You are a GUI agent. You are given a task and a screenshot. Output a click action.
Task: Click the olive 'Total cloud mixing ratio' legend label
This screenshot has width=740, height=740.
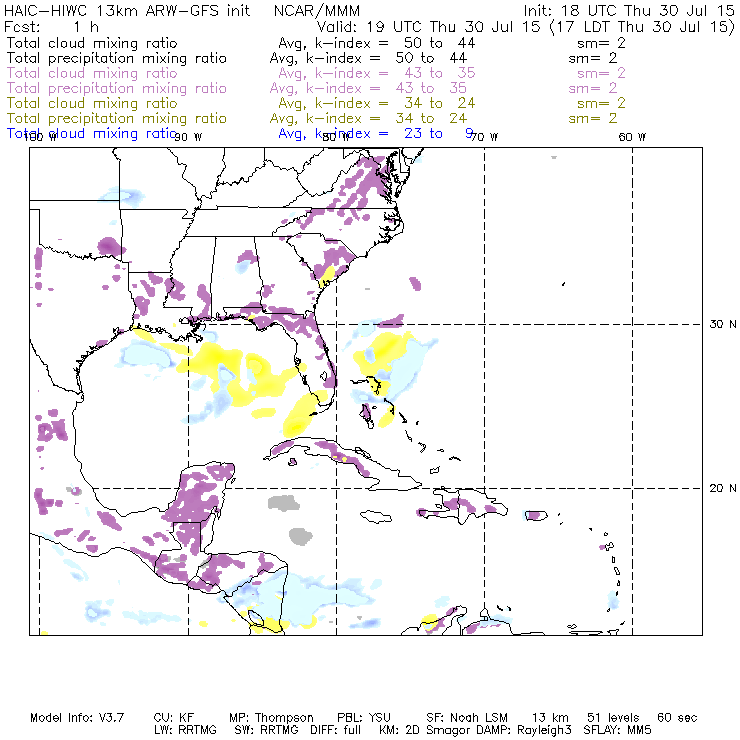pyautogui.click(x=92, y=103)
